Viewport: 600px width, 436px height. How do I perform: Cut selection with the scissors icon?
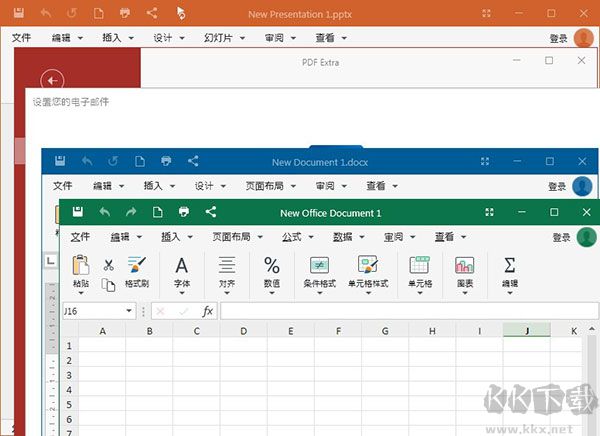[x=109, y=265]
